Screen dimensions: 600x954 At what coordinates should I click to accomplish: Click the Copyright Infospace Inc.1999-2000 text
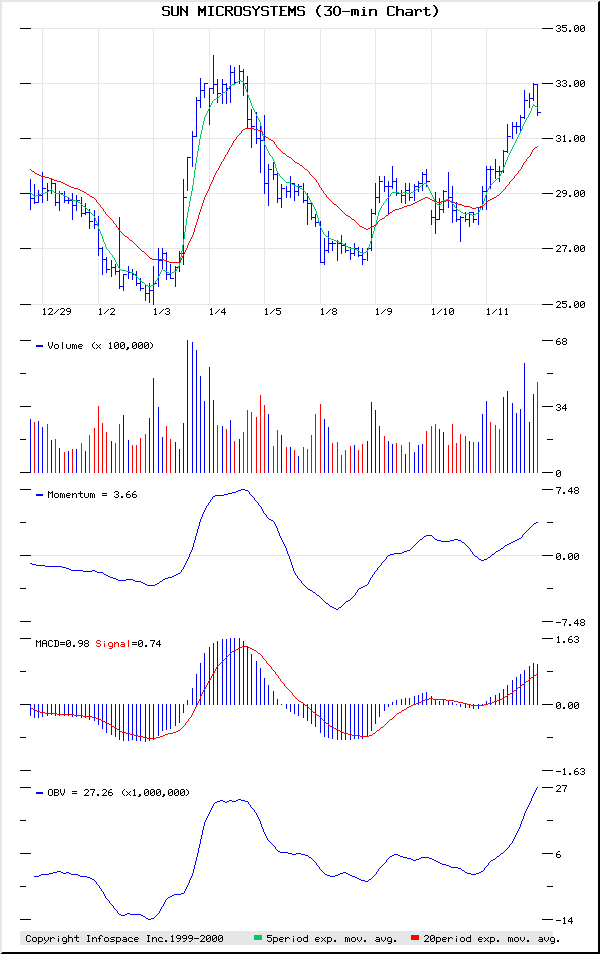[x=124, y=939]
